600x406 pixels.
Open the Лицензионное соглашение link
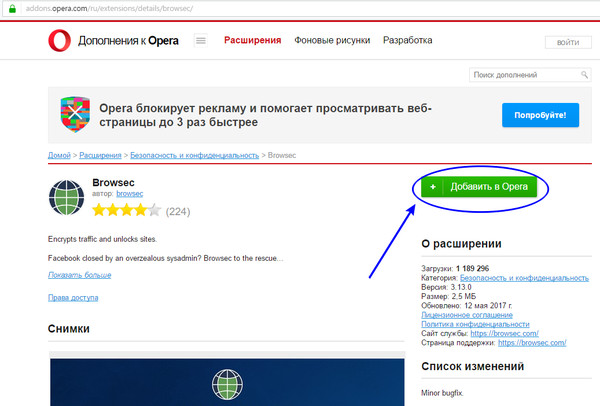(x=467, y=315)
